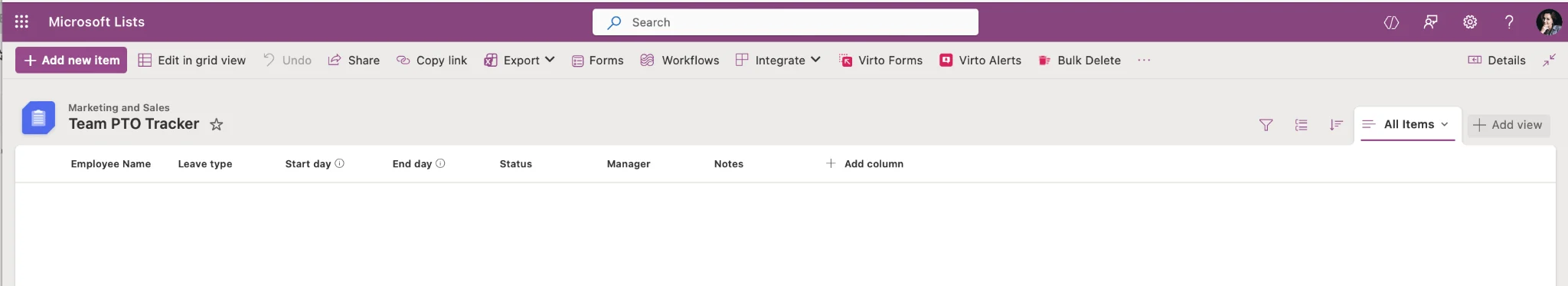This screenshot has height=286, width=1568.
Task: Open the user profile avatar
Action: (1549, 22)
